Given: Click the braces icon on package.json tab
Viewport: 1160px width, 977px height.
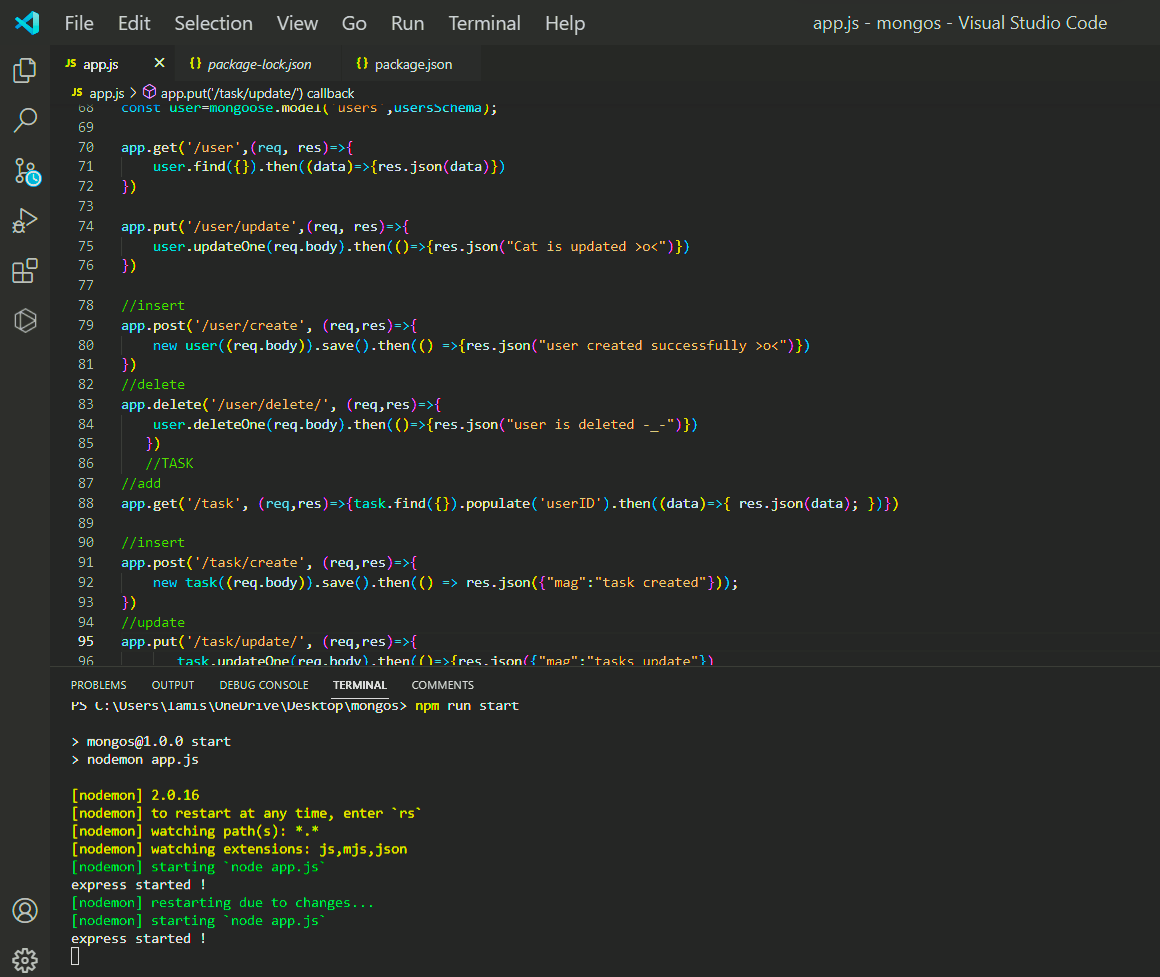Looking at the screenshot, I should tap(362, 64).
